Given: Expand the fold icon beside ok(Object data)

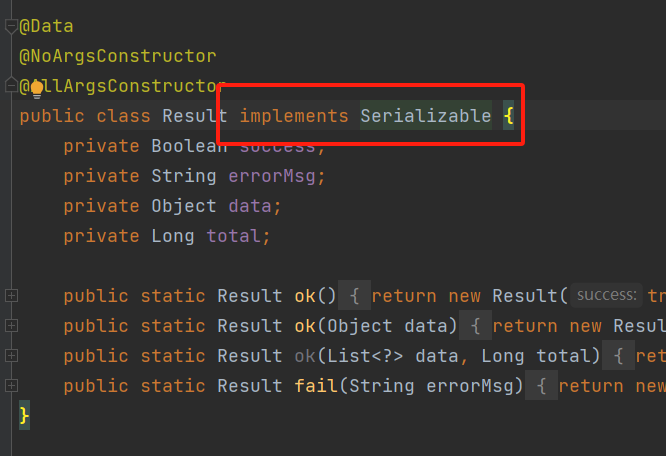Looking at the screenshot, I should click(x=11, y=326).
